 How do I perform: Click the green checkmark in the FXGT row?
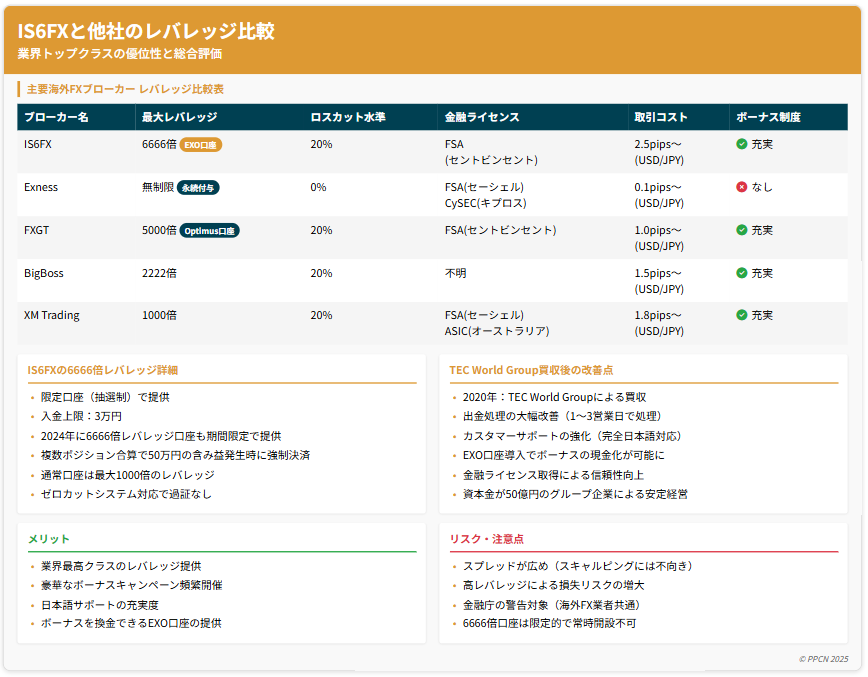pyautogui.click(x=742, y=230)
